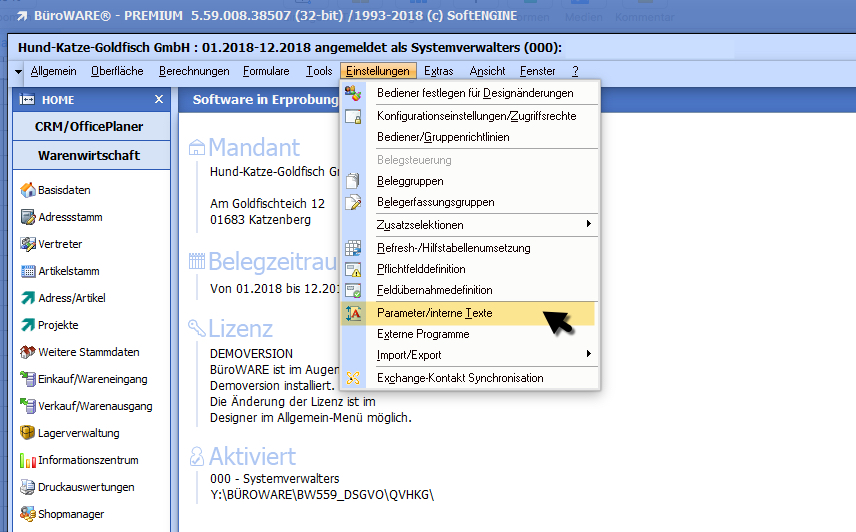
Task: Open the CRM/OfficePlaner section
Action: [x=90, y=127]
